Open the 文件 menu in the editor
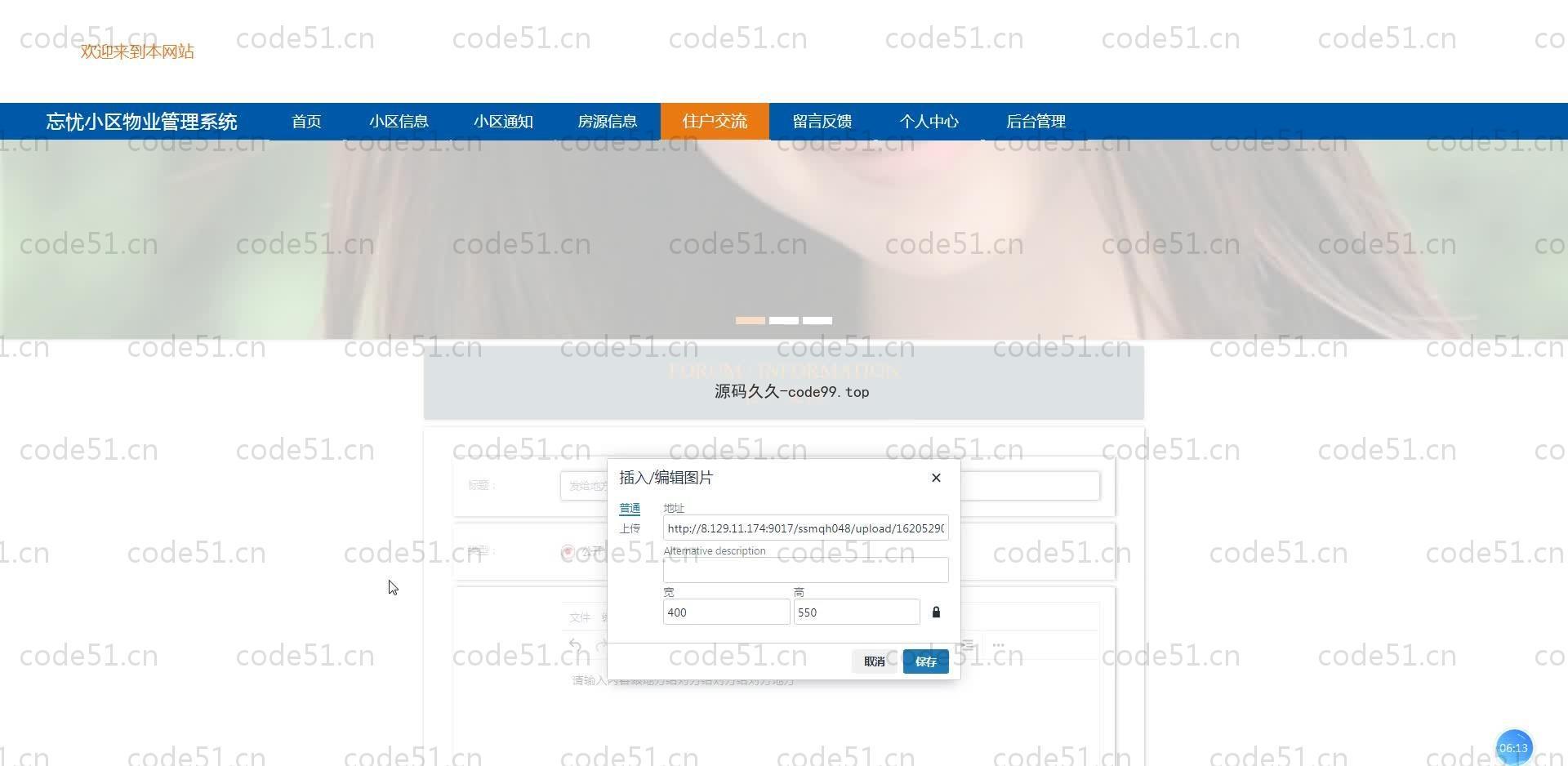Viewport: 1568px width, 766px height. click(x=580, y=617)
